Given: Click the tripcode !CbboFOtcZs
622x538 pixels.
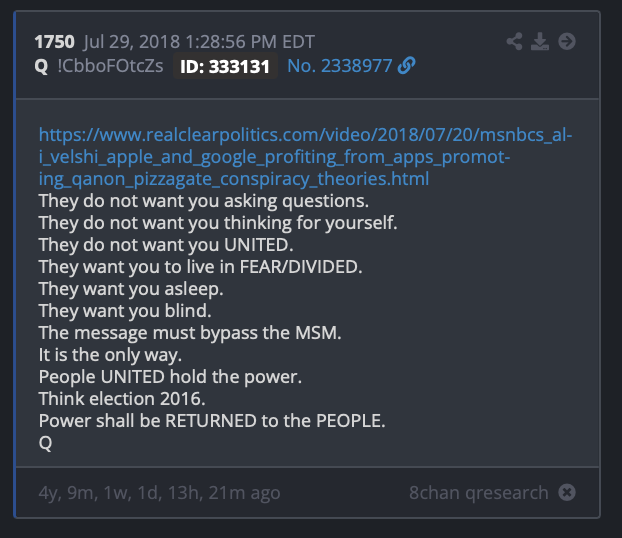Looking at the screenshot, I should coord(110,66).
